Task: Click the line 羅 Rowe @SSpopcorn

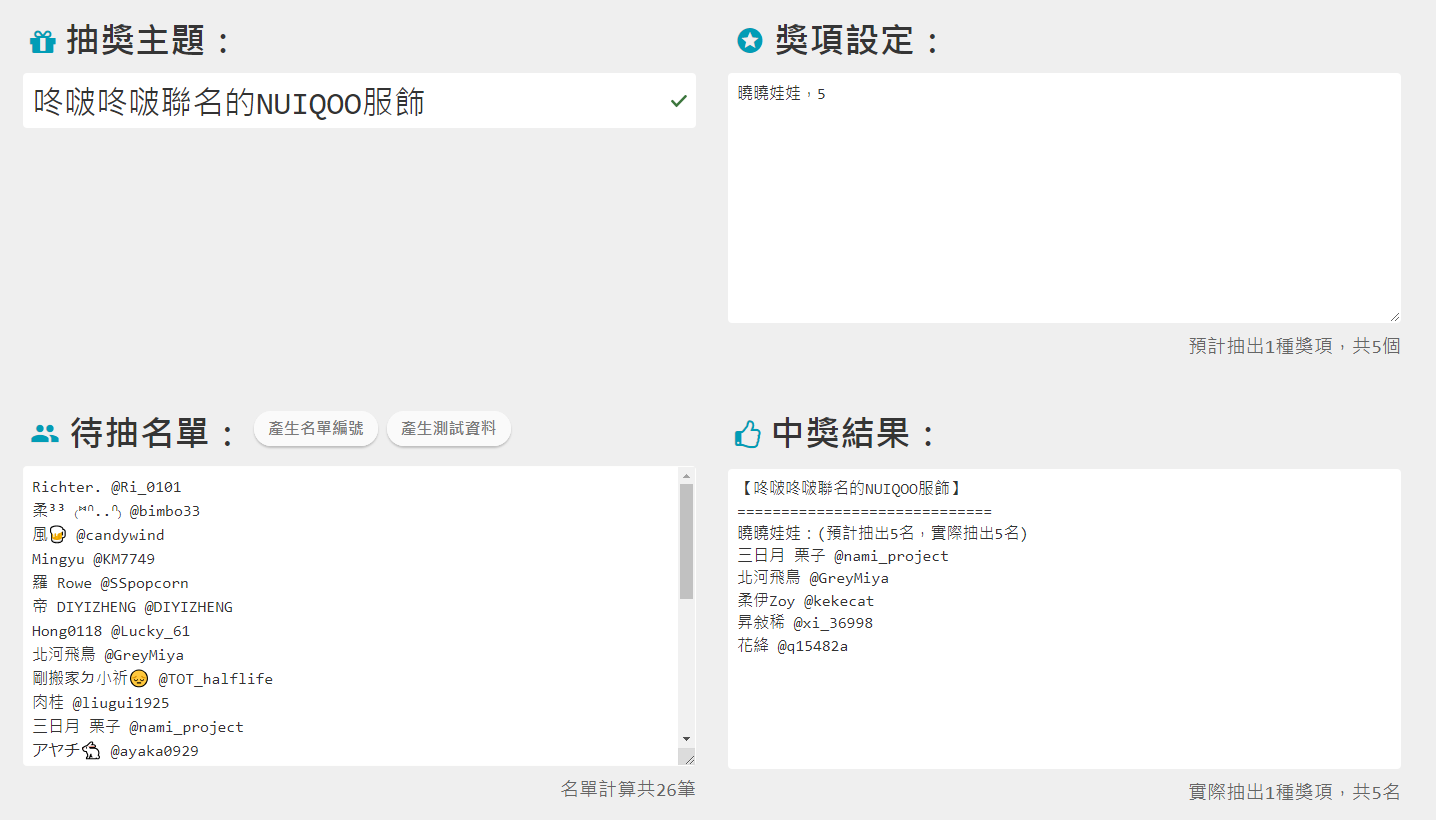Action: pos(110,583)
